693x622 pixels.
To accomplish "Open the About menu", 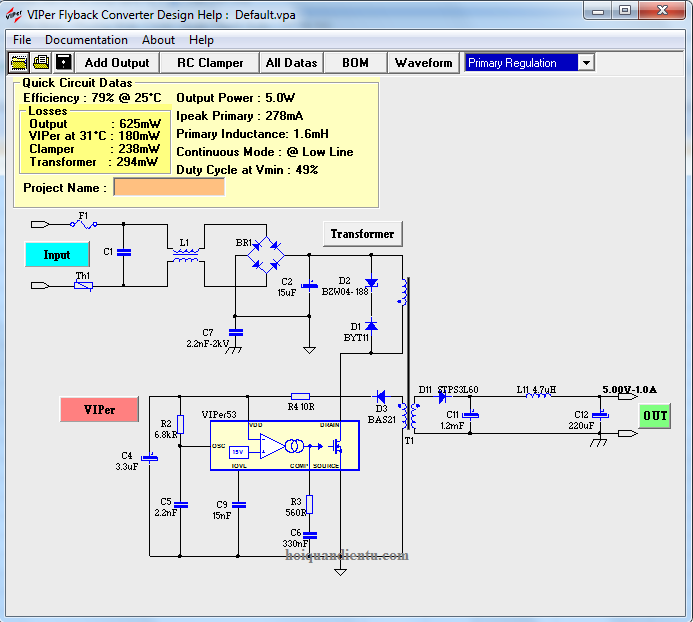I will click(x=158, y=40).
